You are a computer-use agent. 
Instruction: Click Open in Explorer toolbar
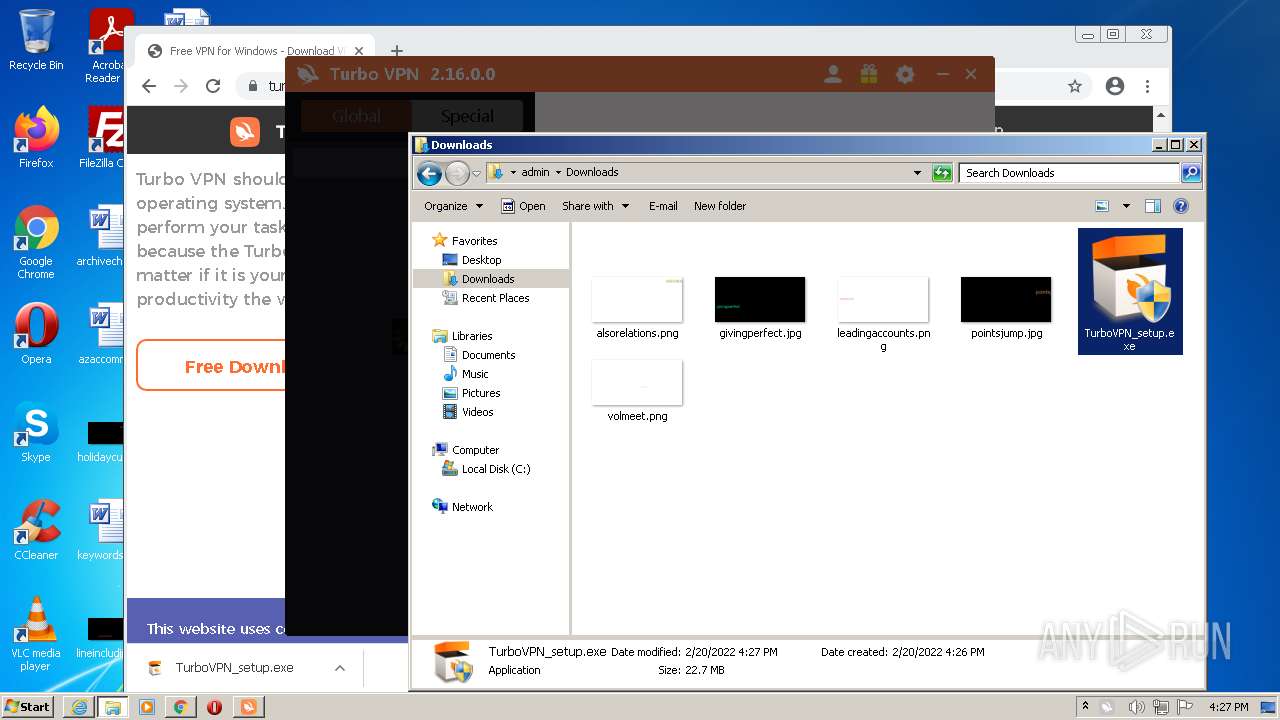coord(523,206)
